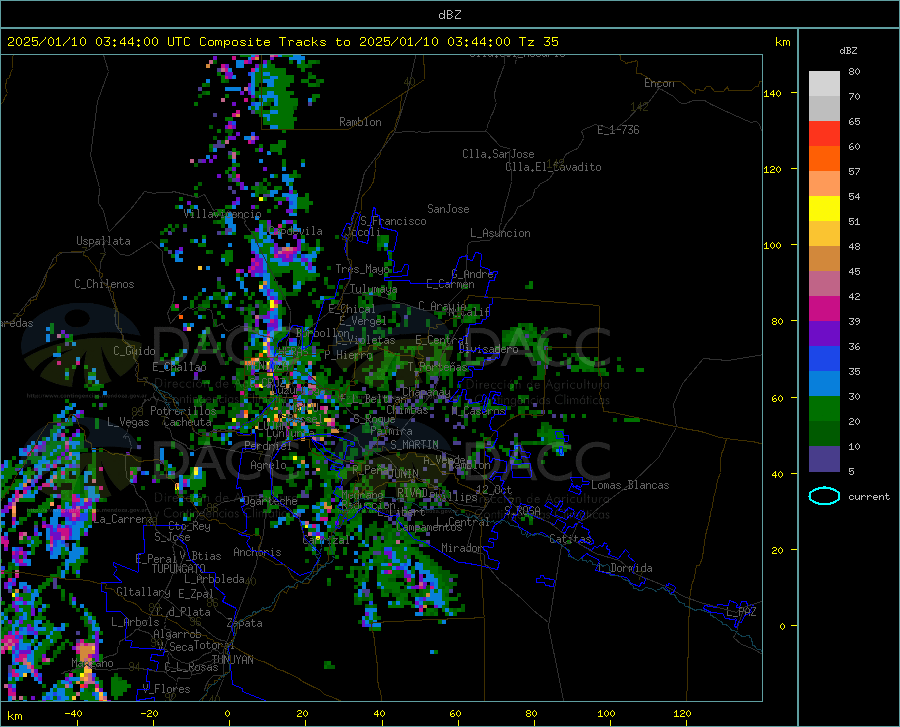Screen dimensions: 900x727
Task: Click the 'Clla.El_Cavadito' place label
Action: (x=553, y=167)
